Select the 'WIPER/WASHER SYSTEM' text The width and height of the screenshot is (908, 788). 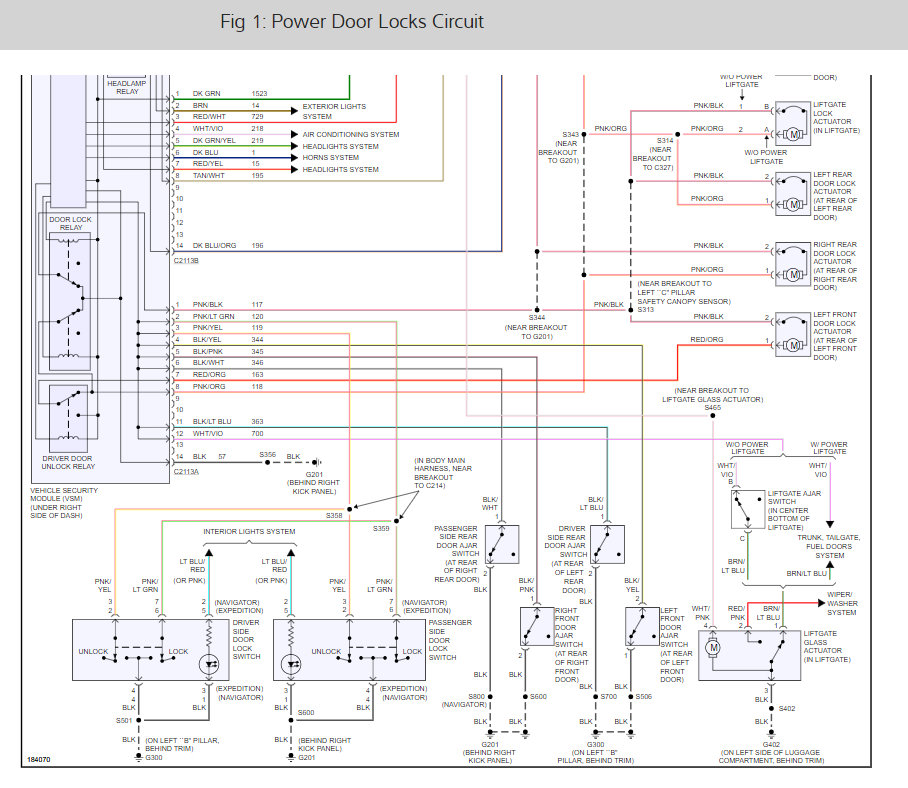point(843,603)
